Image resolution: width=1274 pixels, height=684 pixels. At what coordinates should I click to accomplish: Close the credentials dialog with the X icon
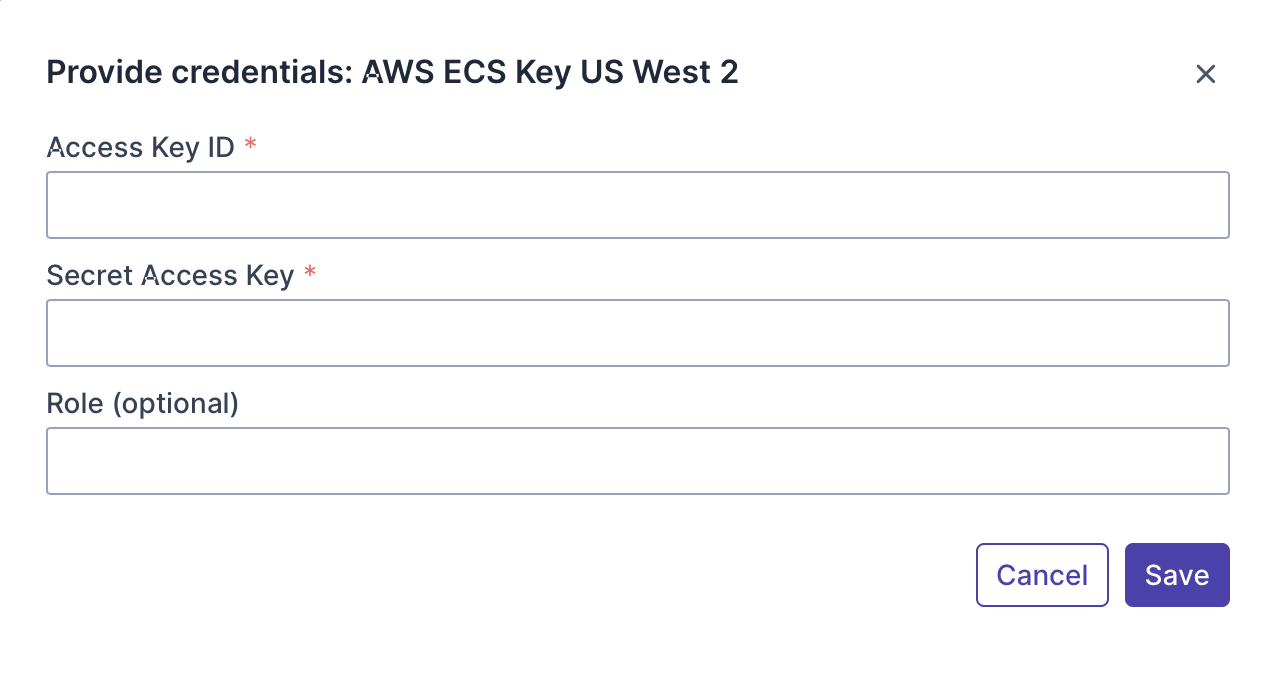click(x=1205, y=74)
